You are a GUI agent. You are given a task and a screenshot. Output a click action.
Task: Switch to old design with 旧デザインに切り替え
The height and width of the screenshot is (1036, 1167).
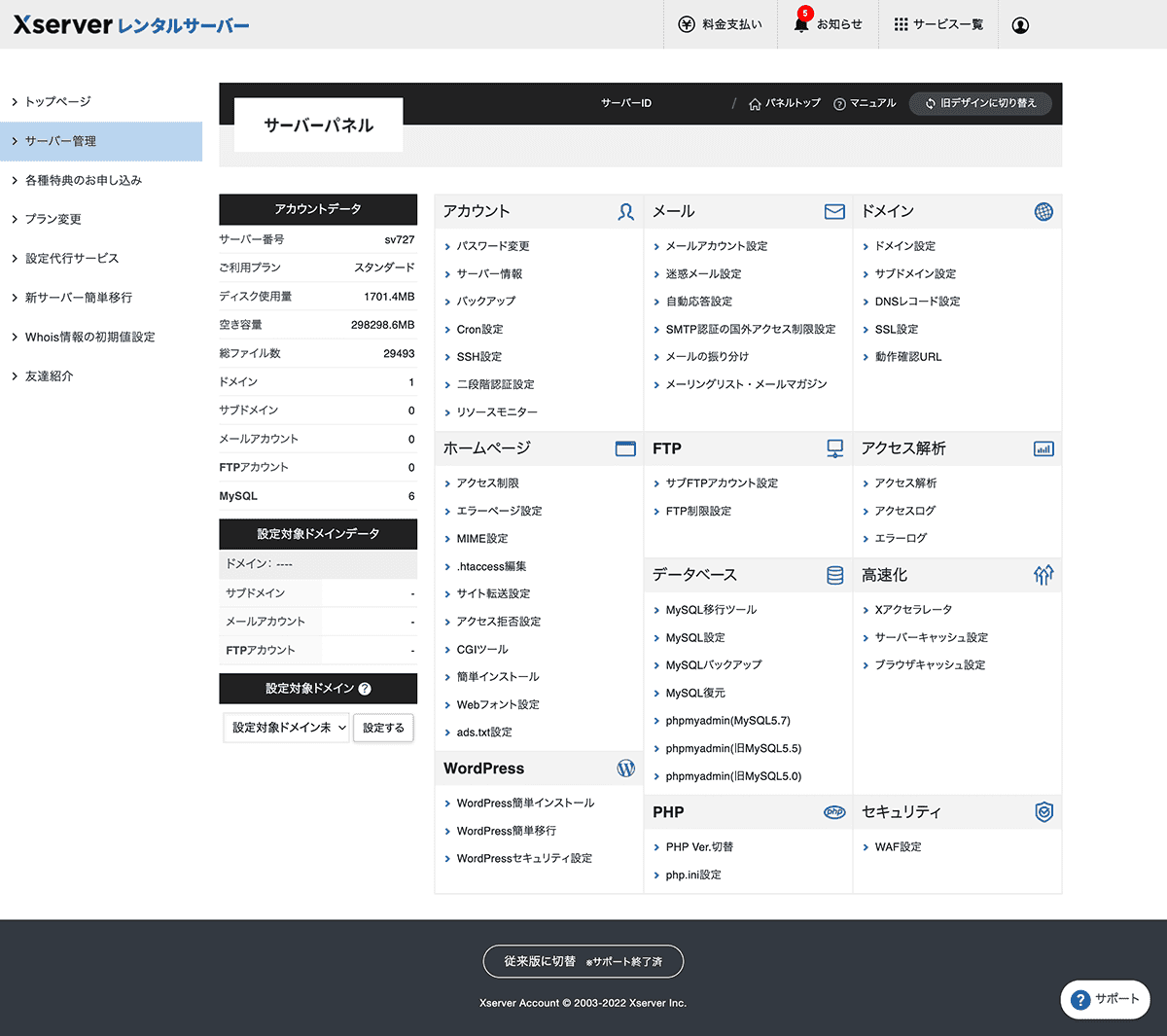980,103
